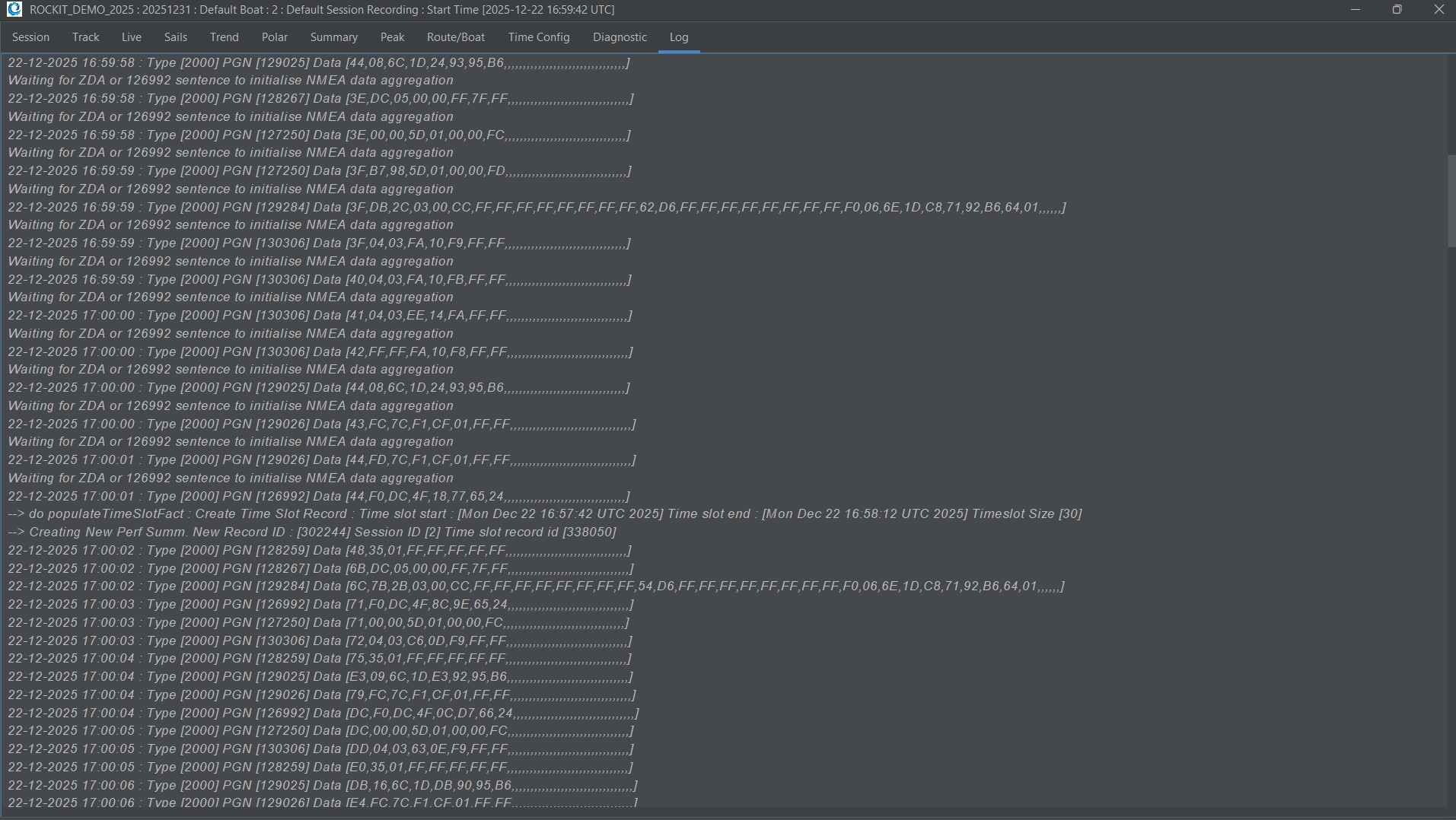Switch to the Track tab
The width and height of the screenshot is (1456, 820).
tap(85, 37)
